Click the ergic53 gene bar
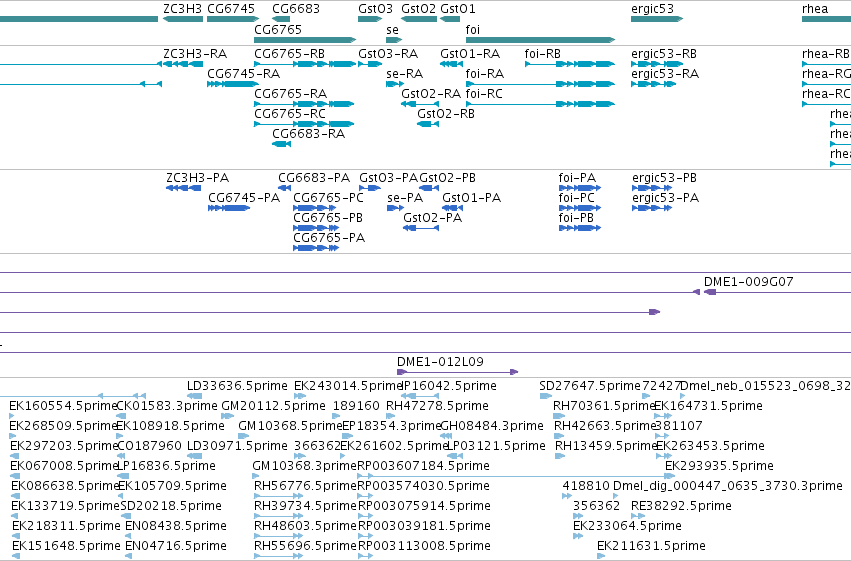This screenshot has width=851, height=561. pos(657,19)
